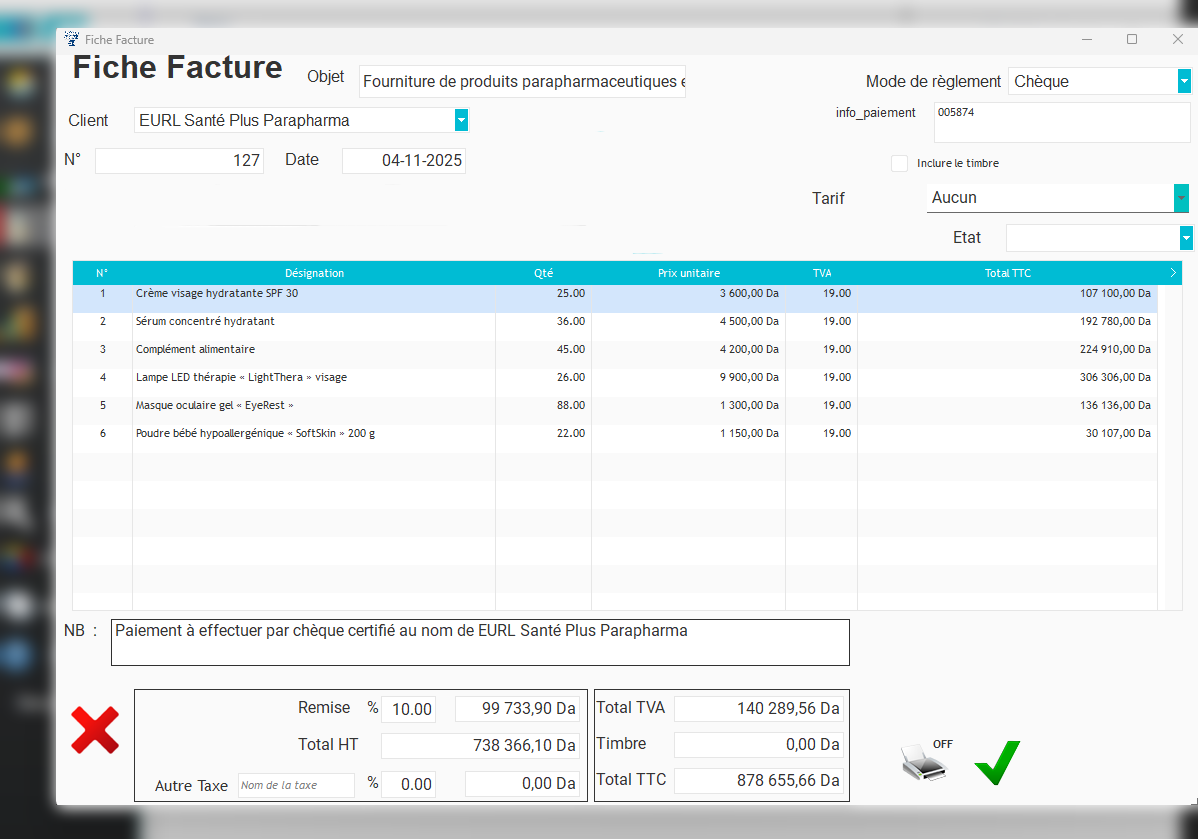The image size is (1198, 839).
Task: Click the red X cancel icon
Action: point(95,730)
